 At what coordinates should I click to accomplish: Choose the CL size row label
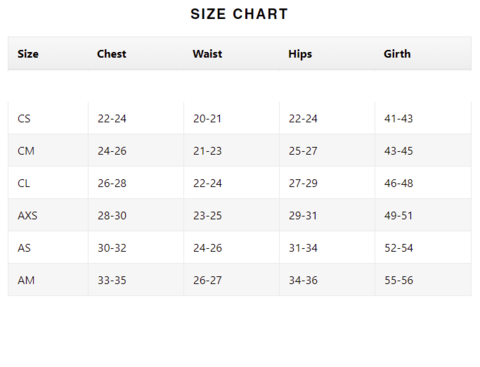[x=24, y=183]
